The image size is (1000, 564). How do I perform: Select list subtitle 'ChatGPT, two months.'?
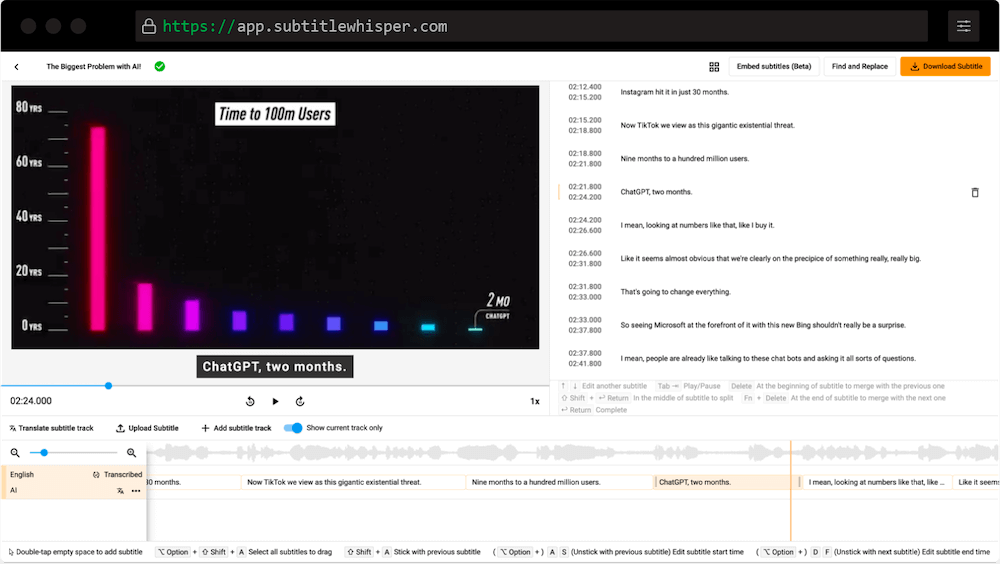656,191
